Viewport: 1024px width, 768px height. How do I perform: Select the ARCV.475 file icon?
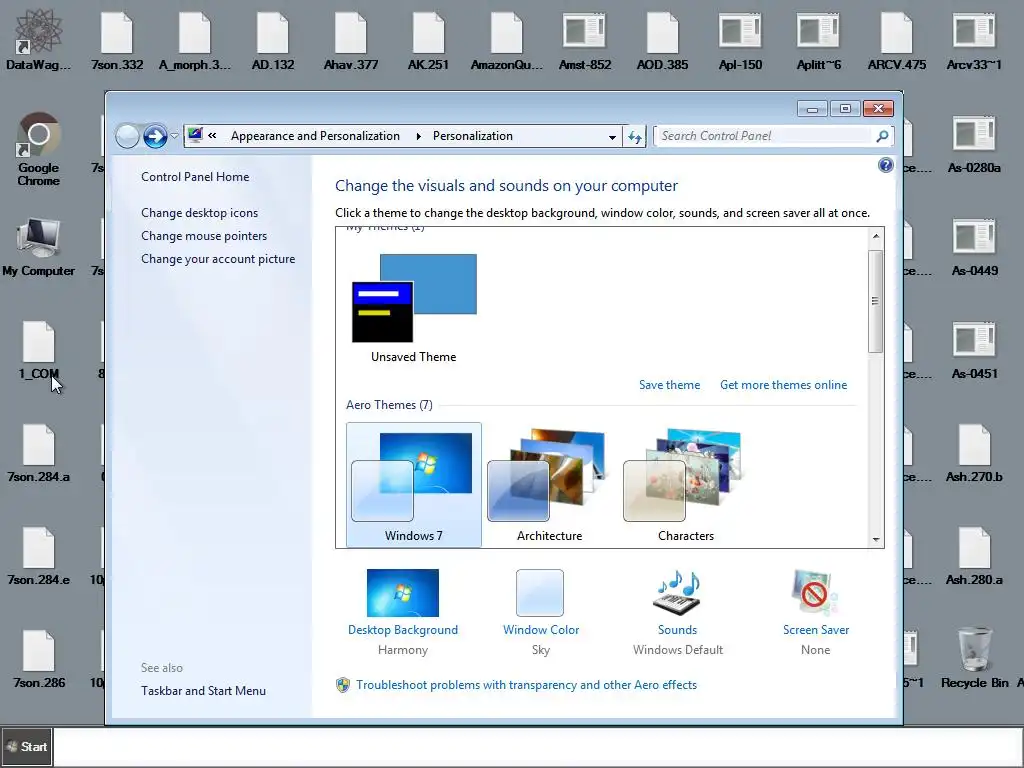897,39
